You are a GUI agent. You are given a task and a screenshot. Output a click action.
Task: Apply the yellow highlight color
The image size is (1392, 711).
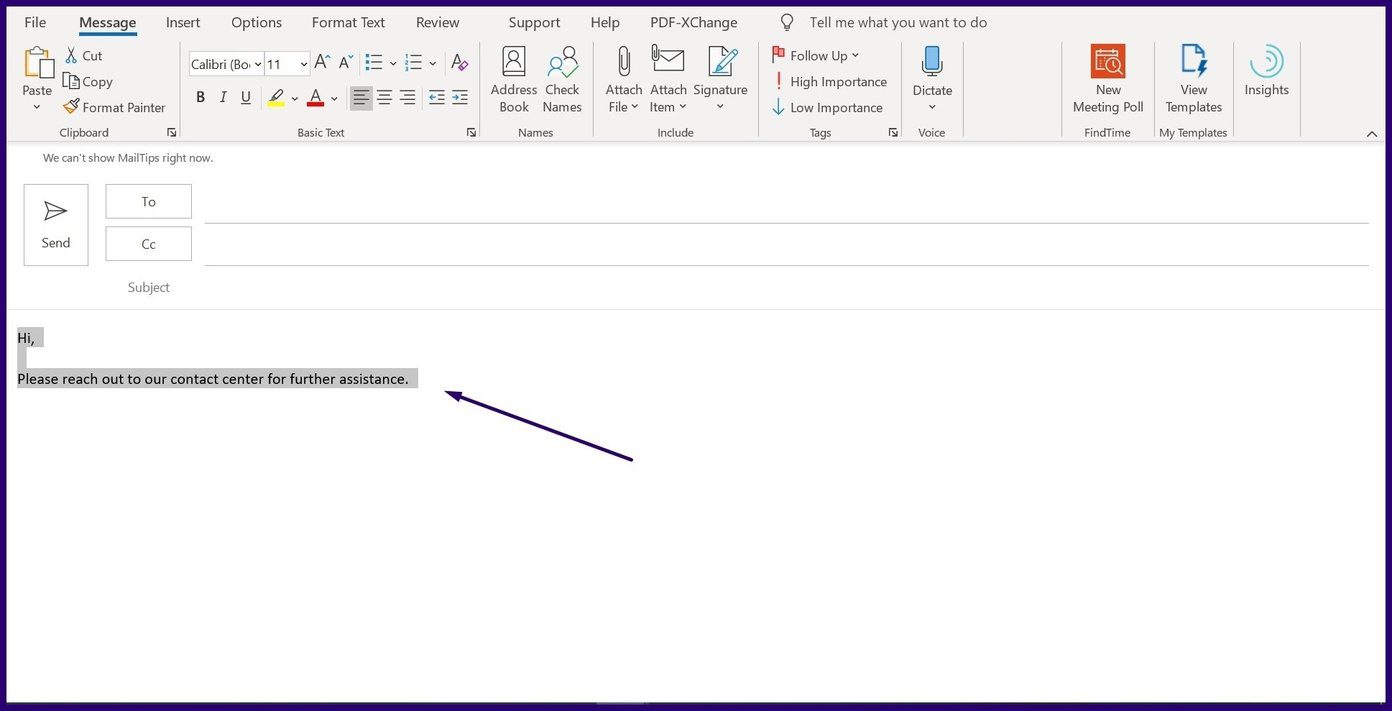coord(276,97)
